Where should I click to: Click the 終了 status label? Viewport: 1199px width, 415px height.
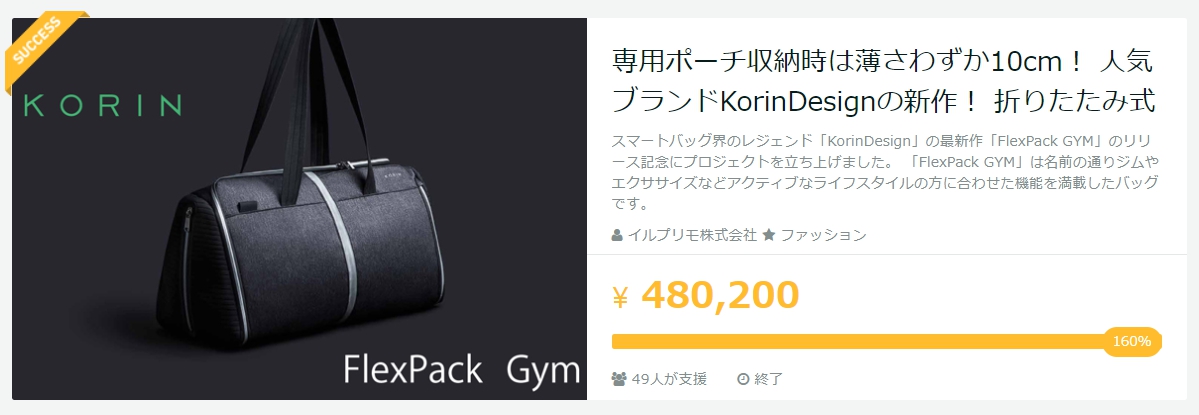coord(768,378)
